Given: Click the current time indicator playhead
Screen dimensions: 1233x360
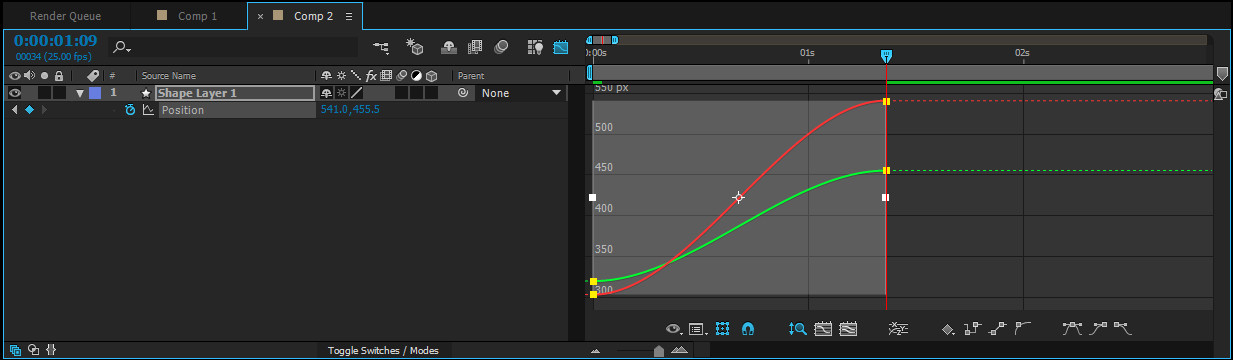Looking at the screenshot, I should [x=886, y=56].
